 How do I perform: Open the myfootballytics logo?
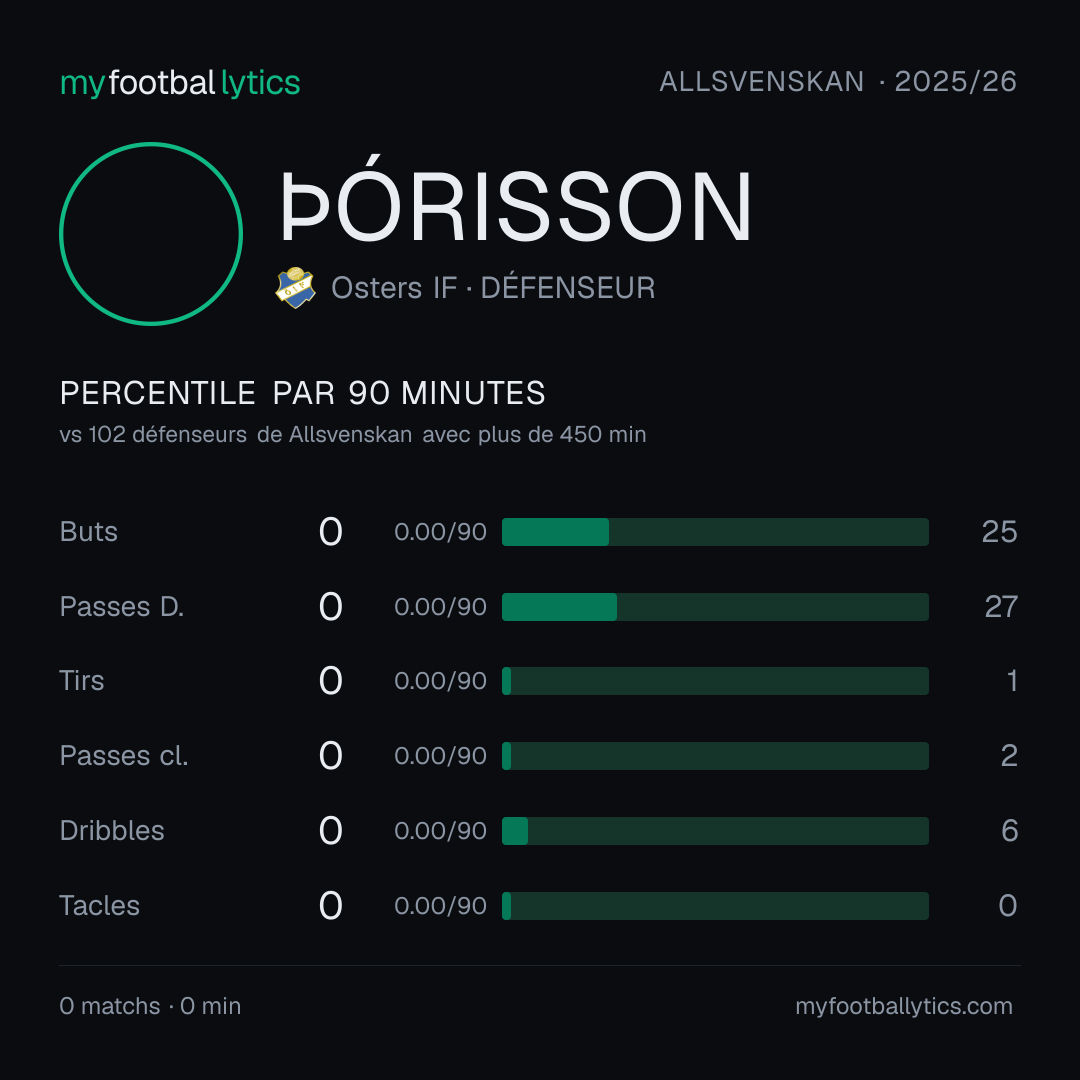point(180,83)
